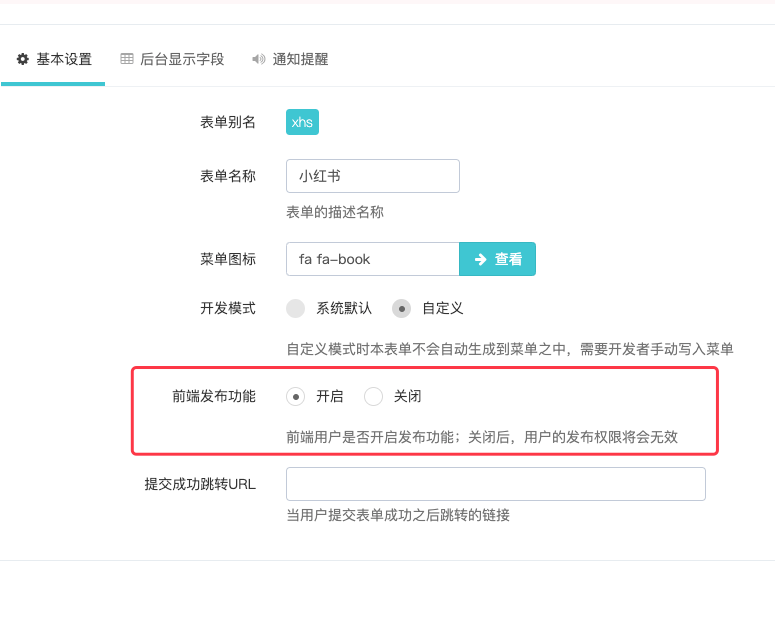Click the speaker icon beside 通知提醒
Image resolution: width=775 pixels, height=629 pixels.
[258, 59]
